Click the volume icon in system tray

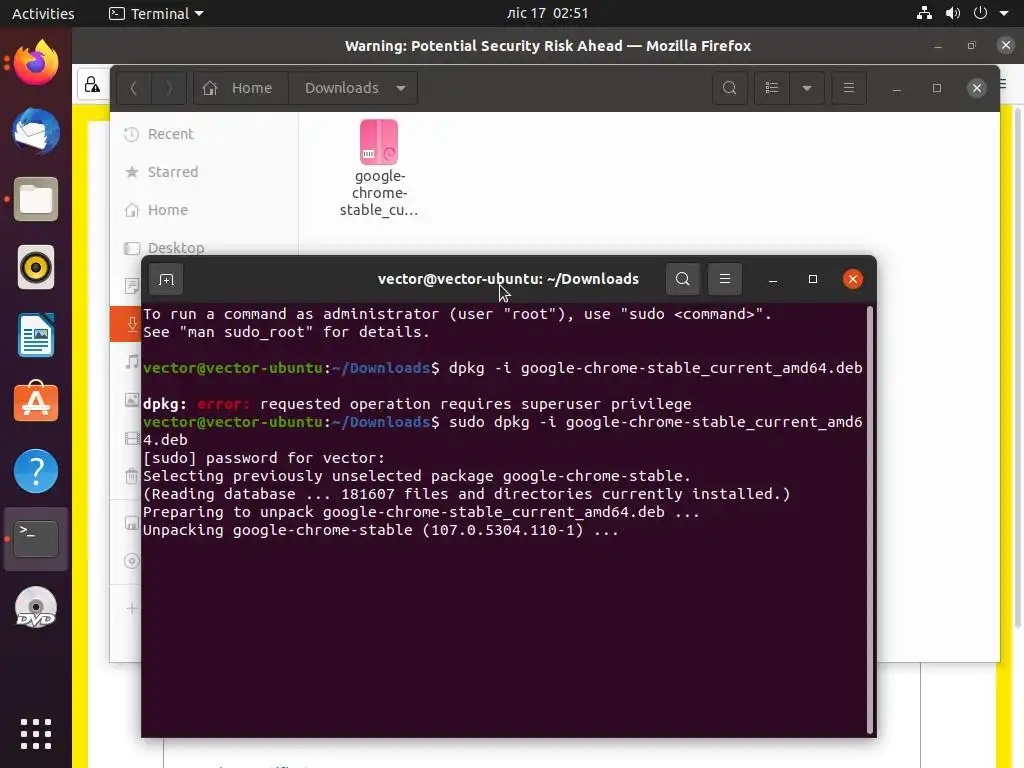point(953,13)
